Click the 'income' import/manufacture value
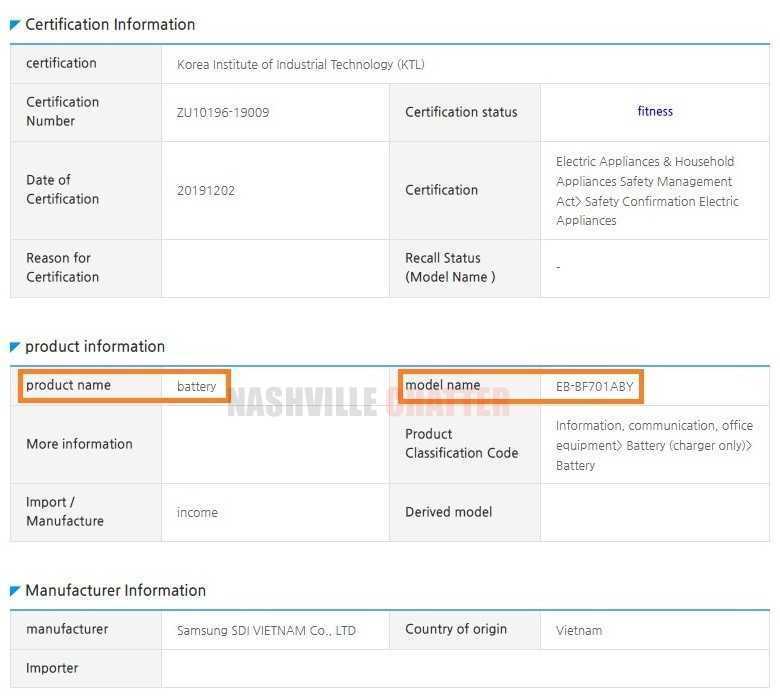 (197, 512)
